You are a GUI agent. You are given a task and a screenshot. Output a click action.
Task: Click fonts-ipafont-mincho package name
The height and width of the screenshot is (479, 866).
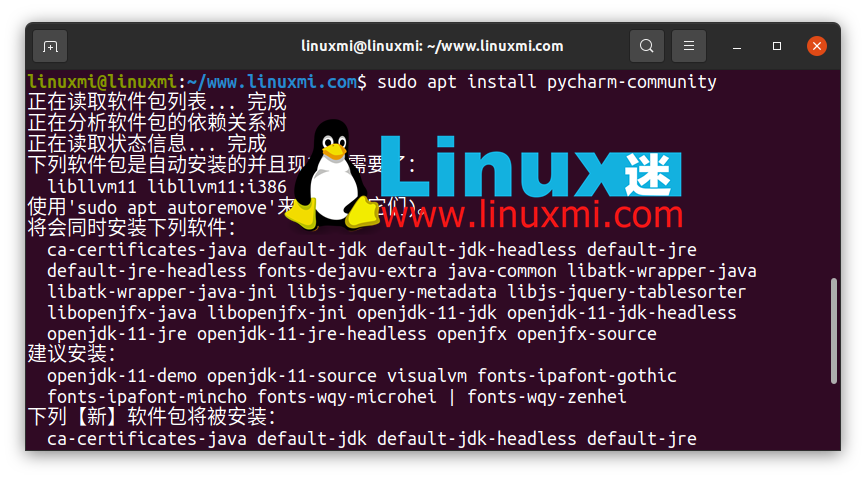point(147,397)
